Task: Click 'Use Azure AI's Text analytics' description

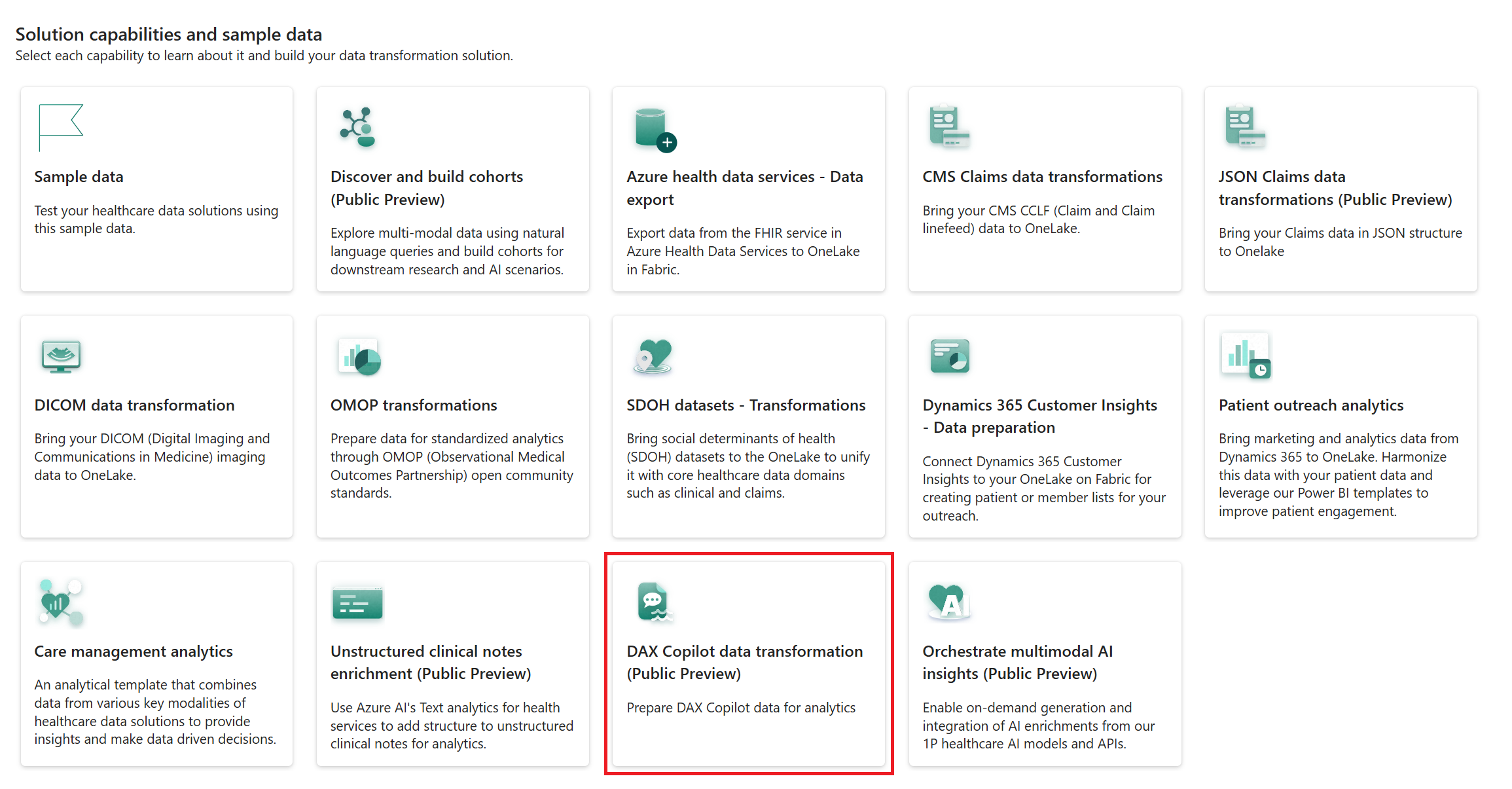Action: pos(452,725)
